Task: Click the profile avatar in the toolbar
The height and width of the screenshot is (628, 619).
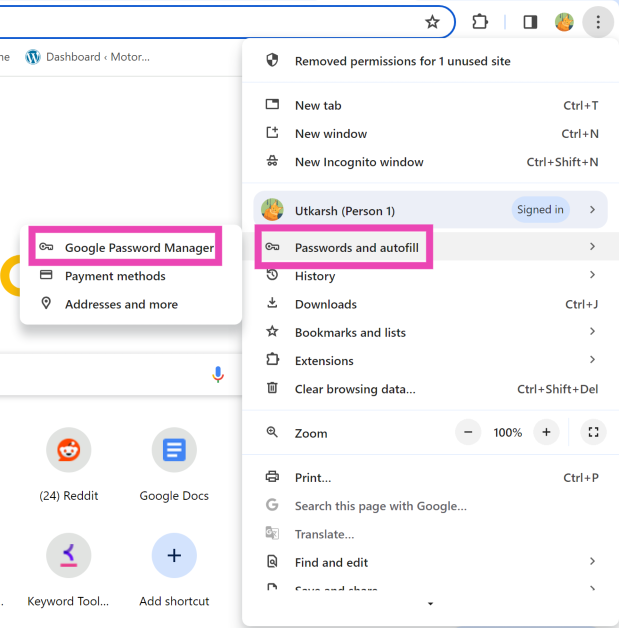Action: point(564,22)
